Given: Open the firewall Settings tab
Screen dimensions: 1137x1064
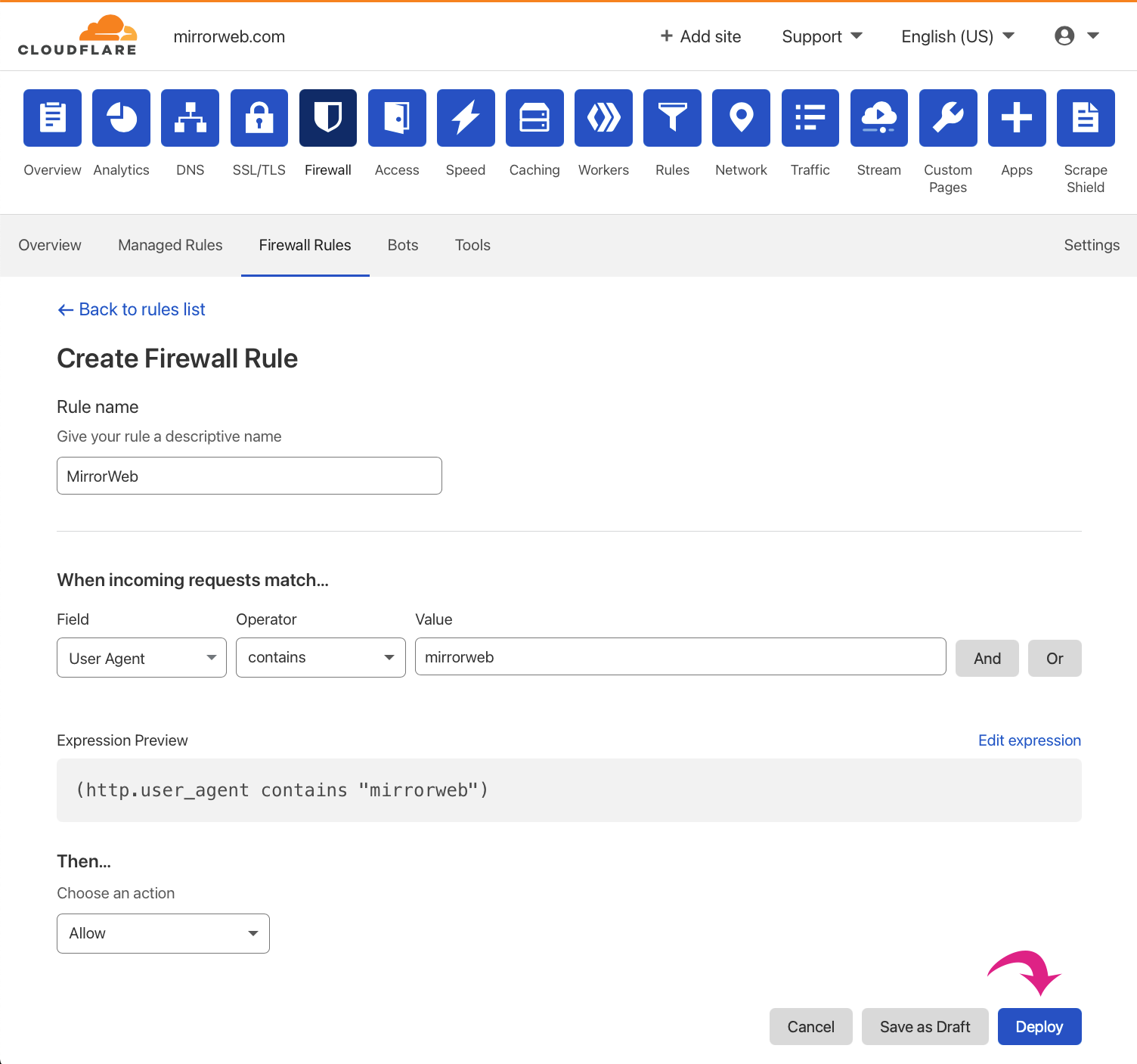Looking at the screenshot, I should point(1092,245).
